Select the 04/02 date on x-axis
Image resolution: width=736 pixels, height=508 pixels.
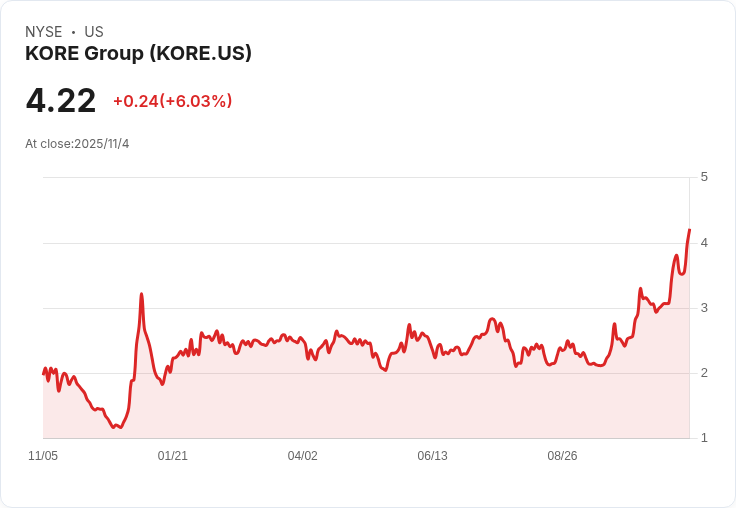(x=303, y=456)
